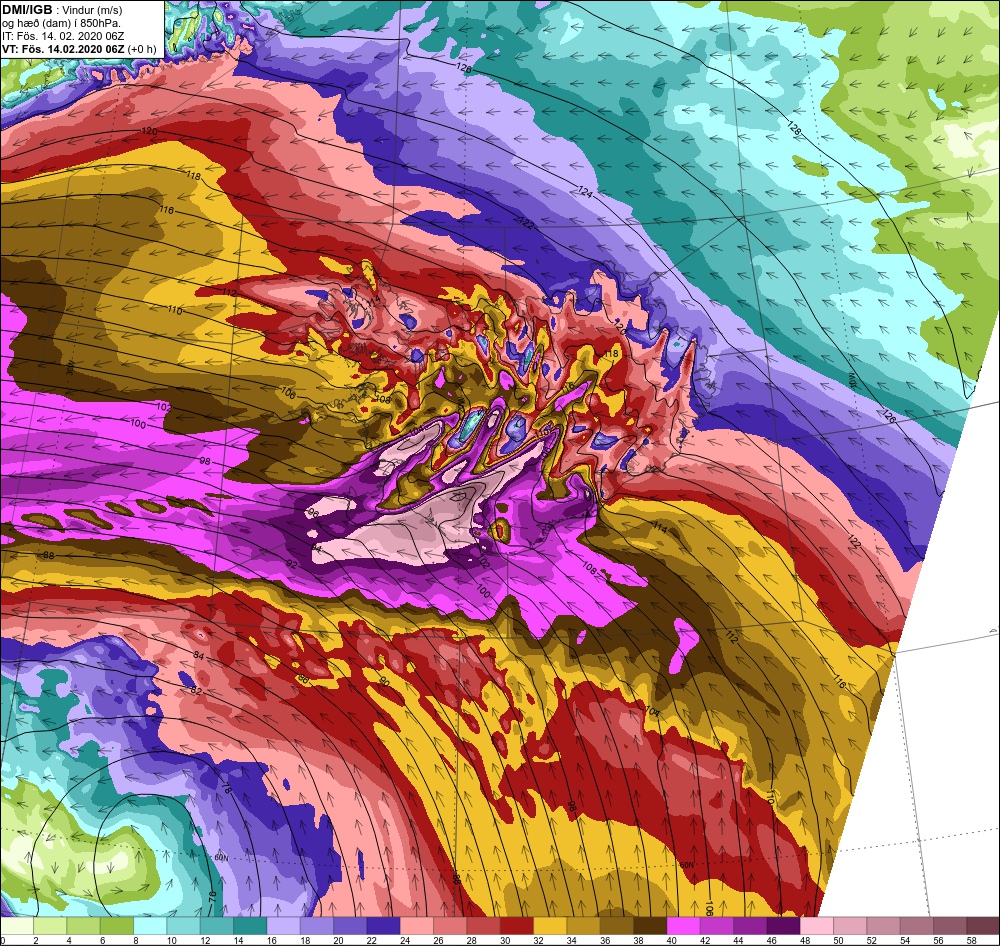Select the 38–40 m/s dark brown legend swatch
The height and width of the screenshot is (946, 1000).
click(650, 926)
